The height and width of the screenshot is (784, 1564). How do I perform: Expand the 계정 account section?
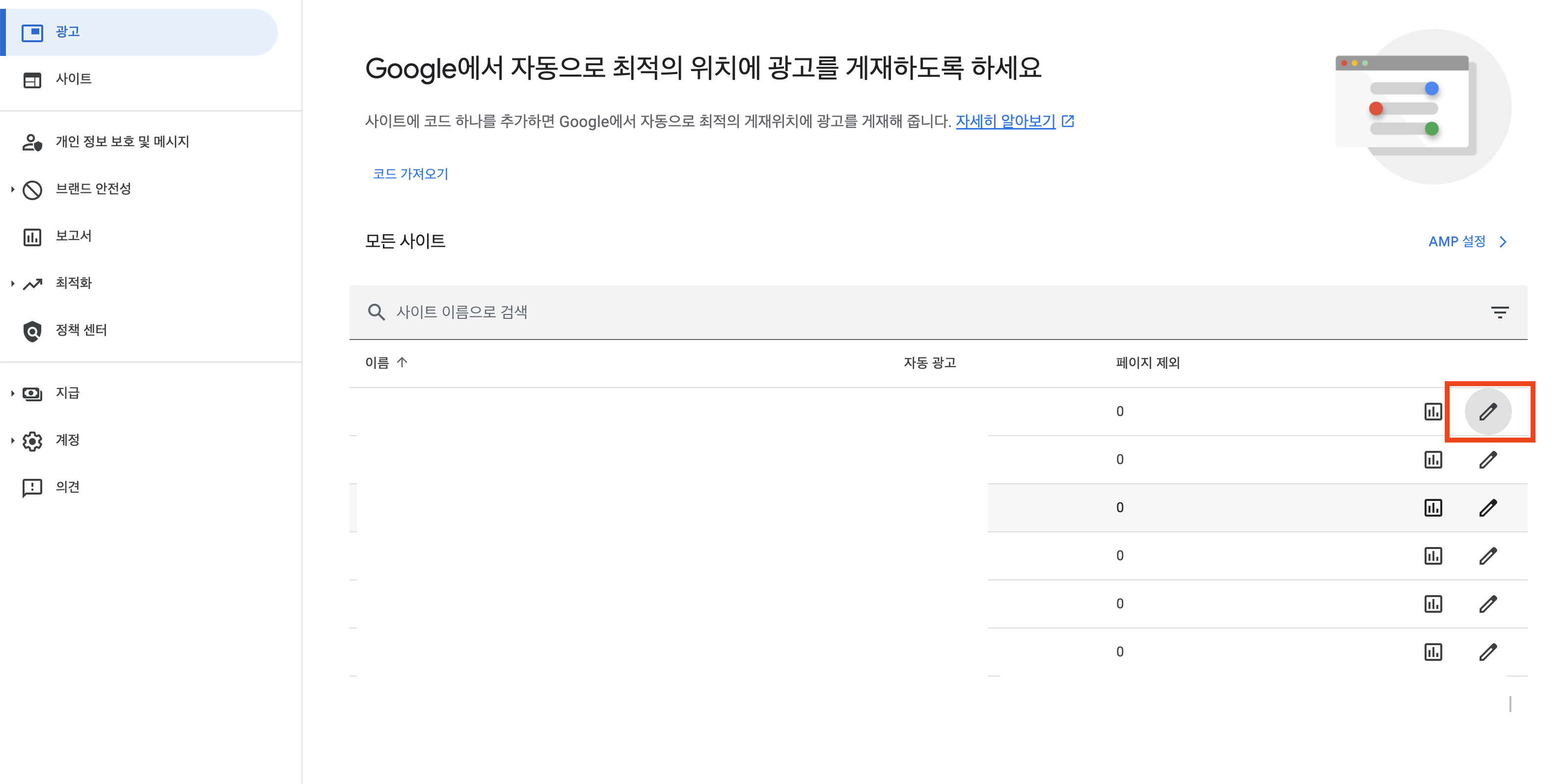coord(32,440)
